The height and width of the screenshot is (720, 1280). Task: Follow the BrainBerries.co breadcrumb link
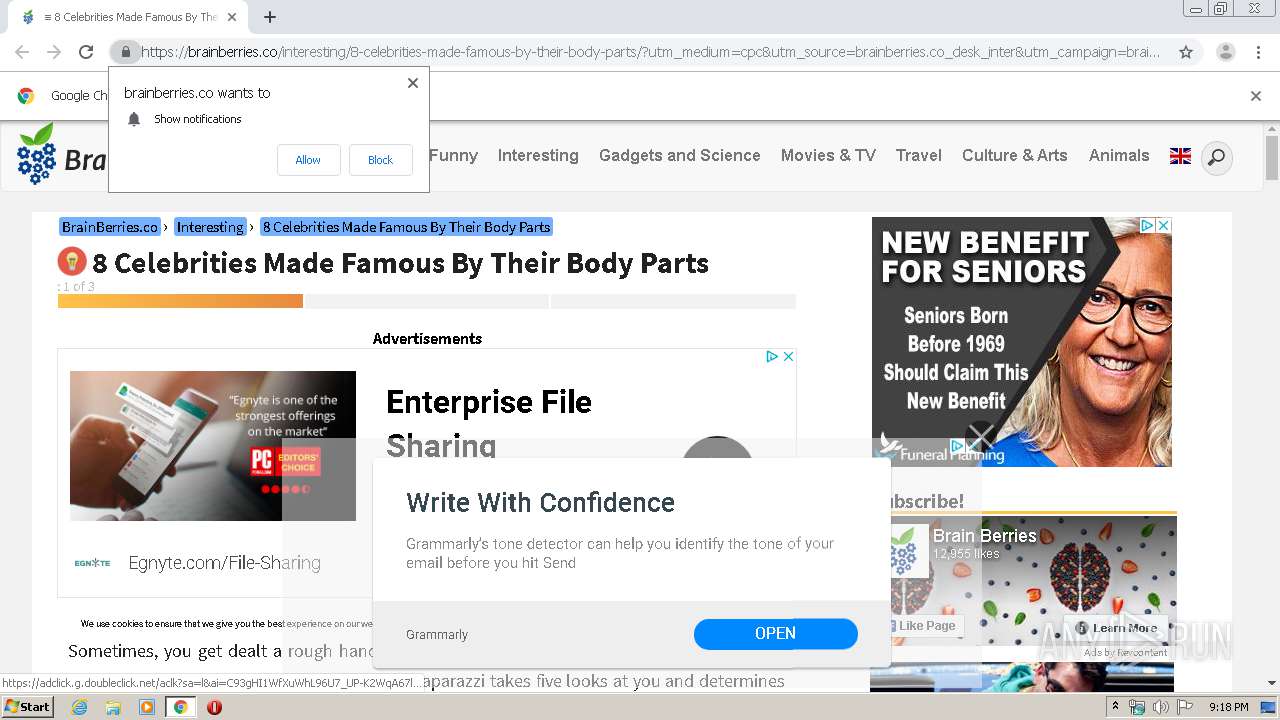tap(110, 227)
